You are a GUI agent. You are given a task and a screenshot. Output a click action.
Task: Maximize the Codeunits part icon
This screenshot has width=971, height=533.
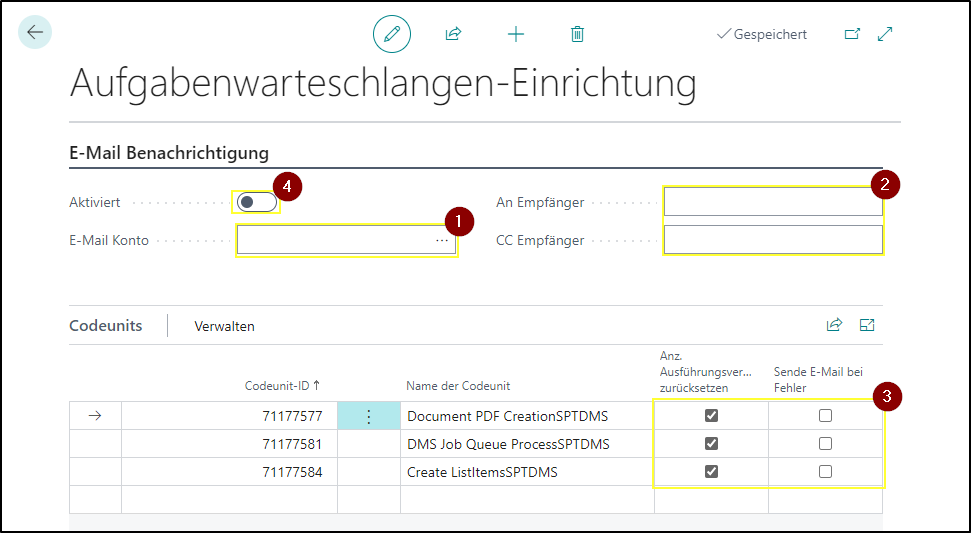click(x=867, y=325)
